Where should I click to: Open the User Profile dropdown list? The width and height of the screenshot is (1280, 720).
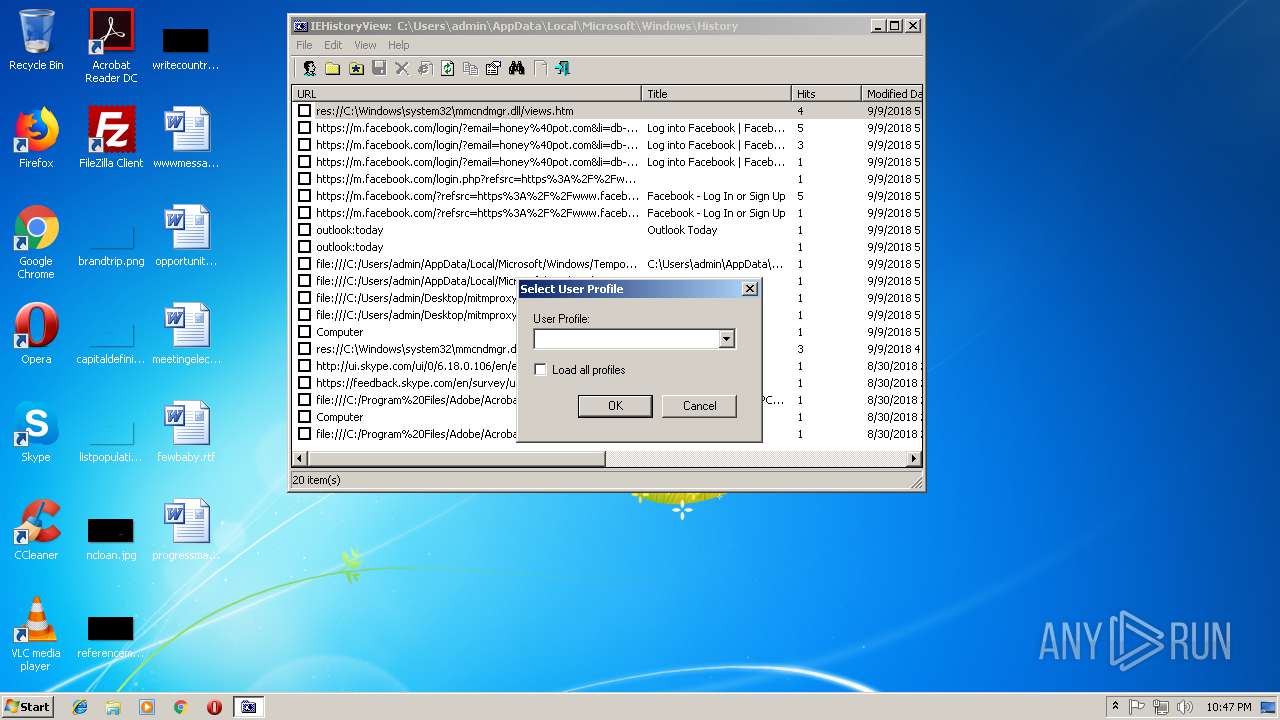(x=727, y=339)
